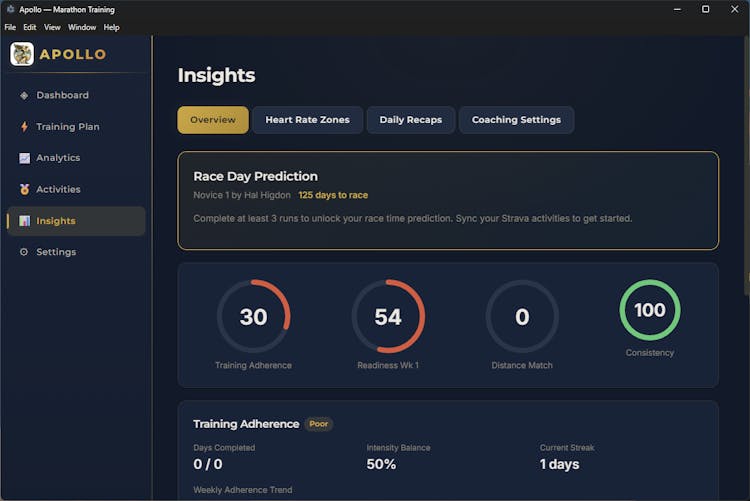Viewport: 750px width, 501px height.
Task: Click the Apollo logo icon in sidebar
Action: pyautogui.click(x=22, y=54)
